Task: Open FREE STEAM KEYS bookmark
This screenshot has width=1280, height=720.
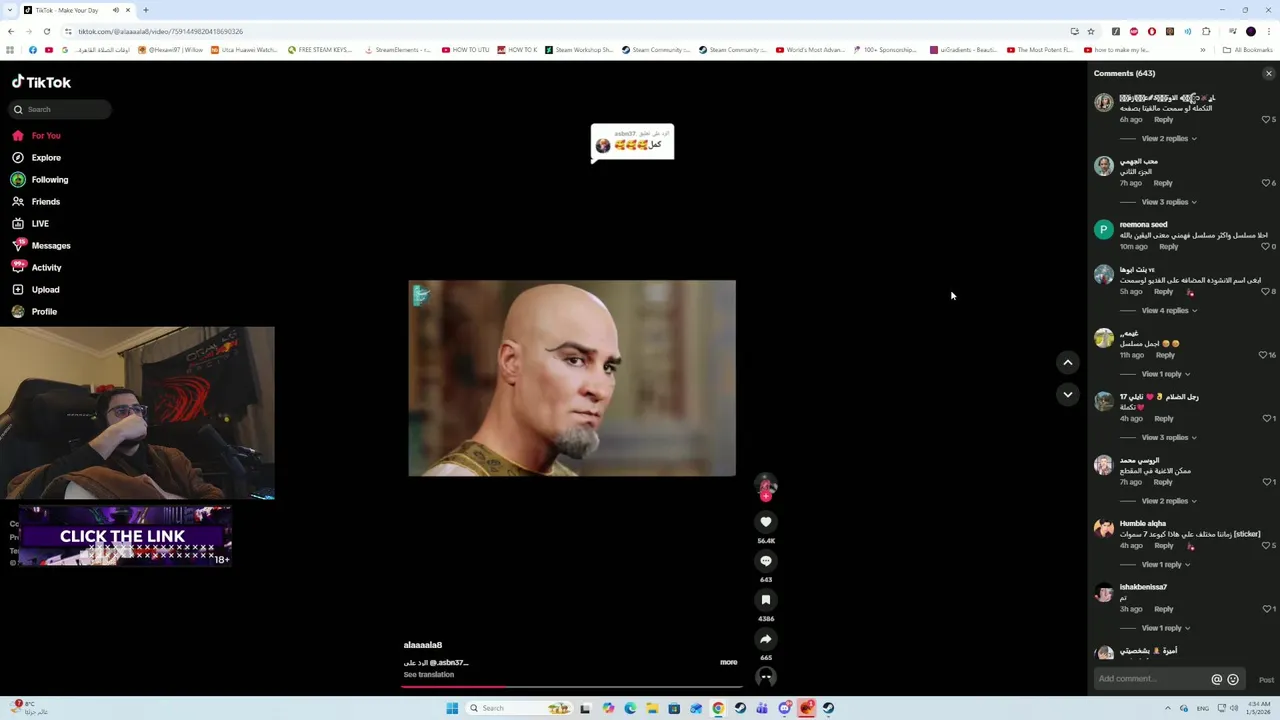Action: 319,49
